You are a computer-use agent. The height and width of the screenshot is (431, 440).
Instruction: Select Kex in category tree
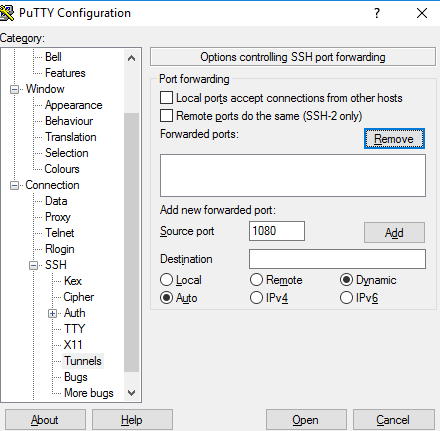(x=73, y=281)
